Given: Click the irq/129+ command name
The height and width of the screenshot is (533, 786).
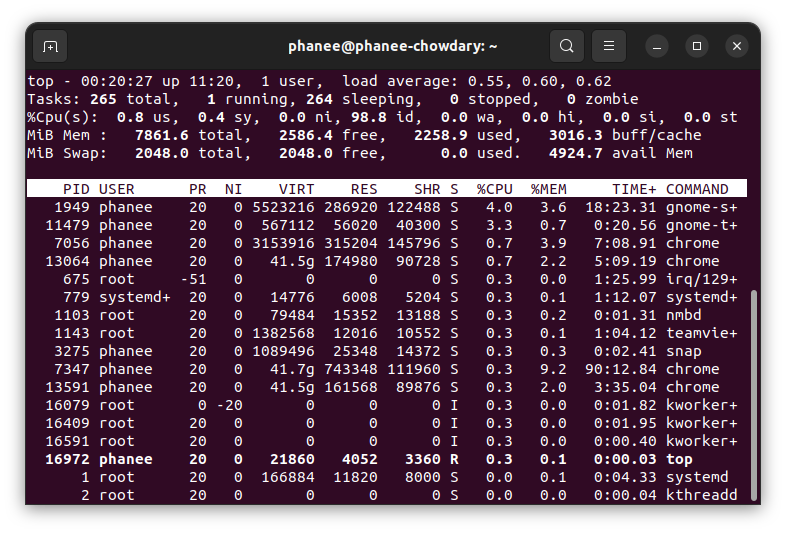Looking at the screenshot, I should [x=702, y=279].
